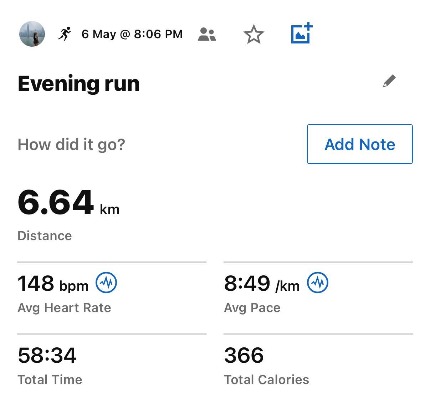The width and height of the screenshot is (430, 409).
Task: Open pace chart icon beside 8:49 /km
Action: click(x=317, y=283)
